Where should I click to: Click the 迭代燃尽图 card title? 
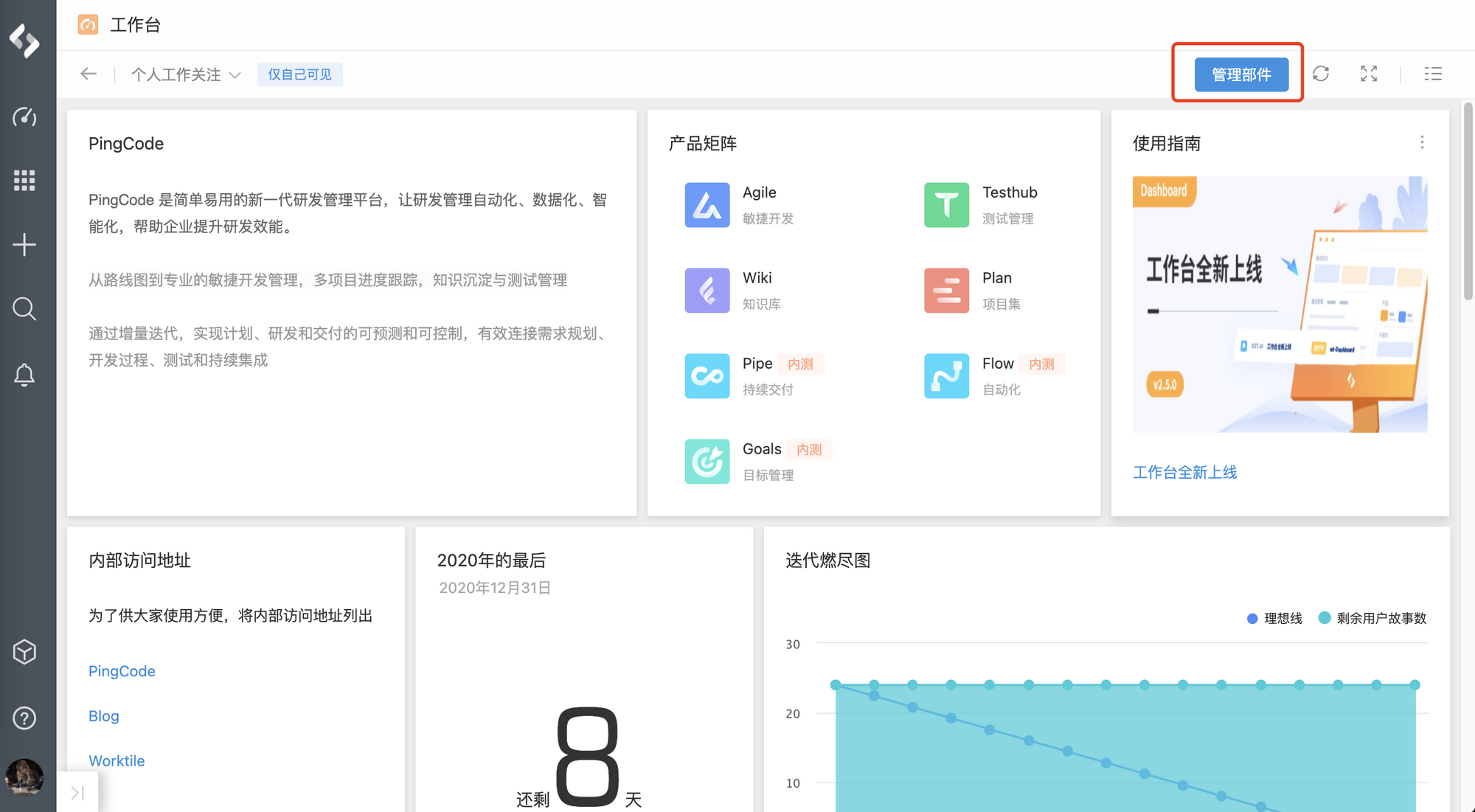tap(828, 561)
